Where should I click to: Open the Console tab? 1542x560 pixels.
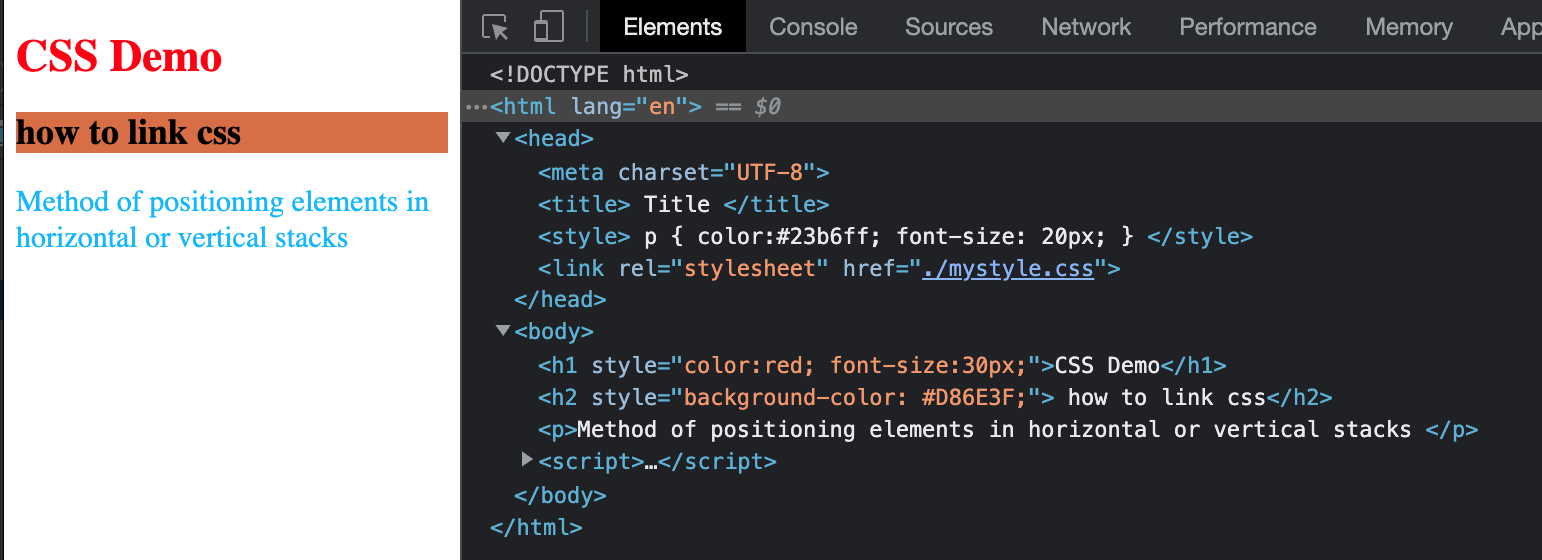[813, 27]
